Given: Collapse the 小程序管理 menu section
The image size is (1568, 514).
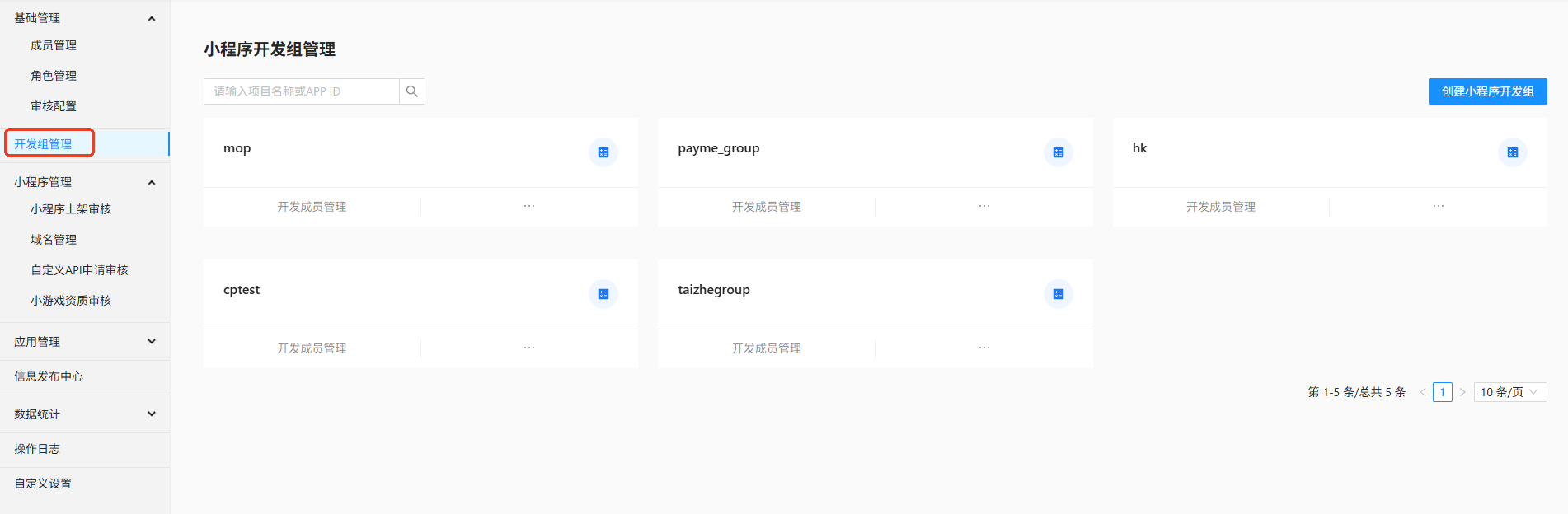Looking at the screenshot, I should pos(152,182).
